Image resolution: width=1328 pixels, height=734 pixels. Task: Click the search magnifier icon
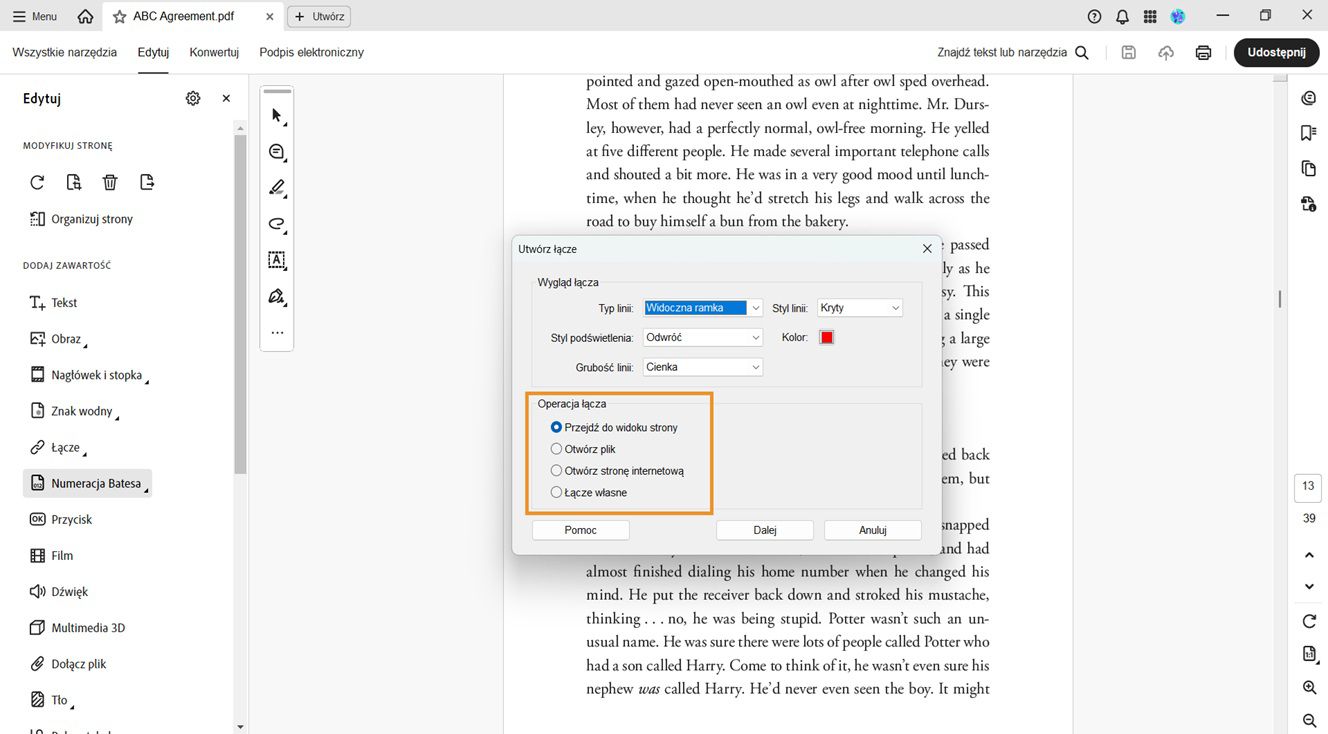[x=1082, y=52]
